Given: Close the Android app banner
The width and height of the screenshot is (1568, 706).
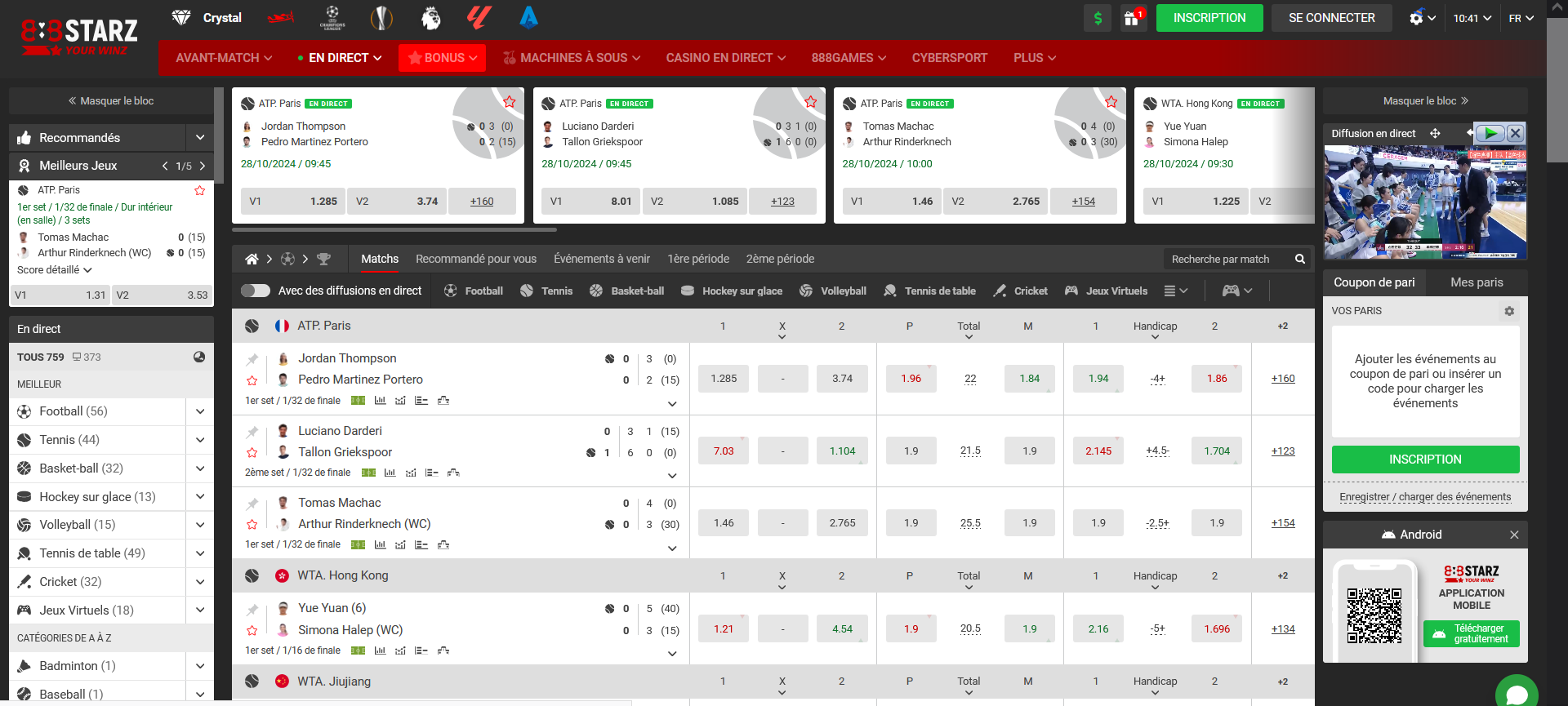Looking at the screenshot, I should point(1514,535).
